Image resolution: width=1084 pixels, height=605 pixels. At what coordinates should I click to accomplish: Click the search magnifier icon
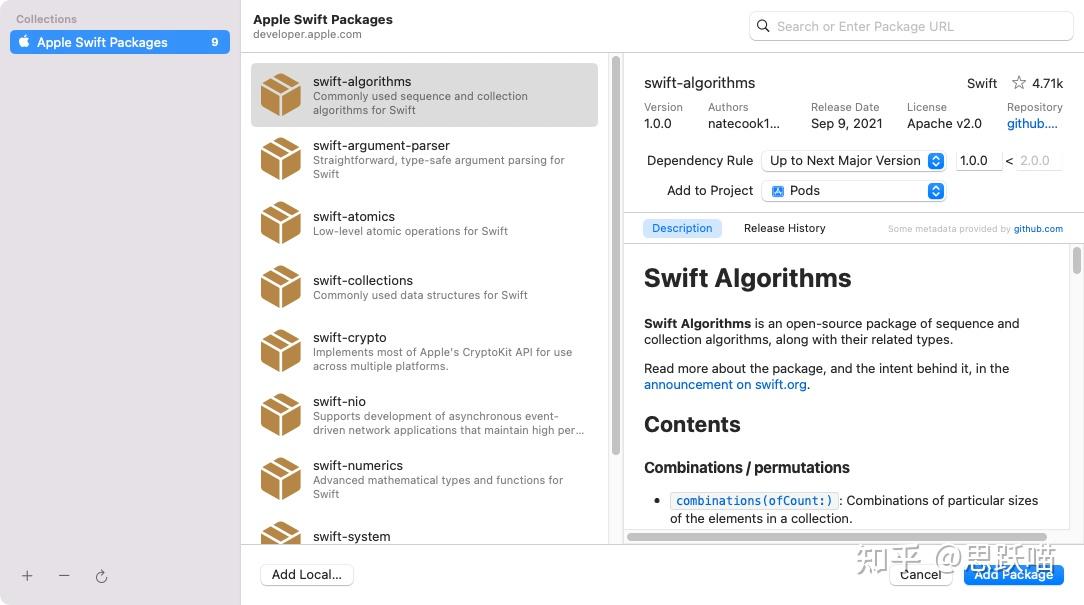pyautogui.click(x=764, y=26)
